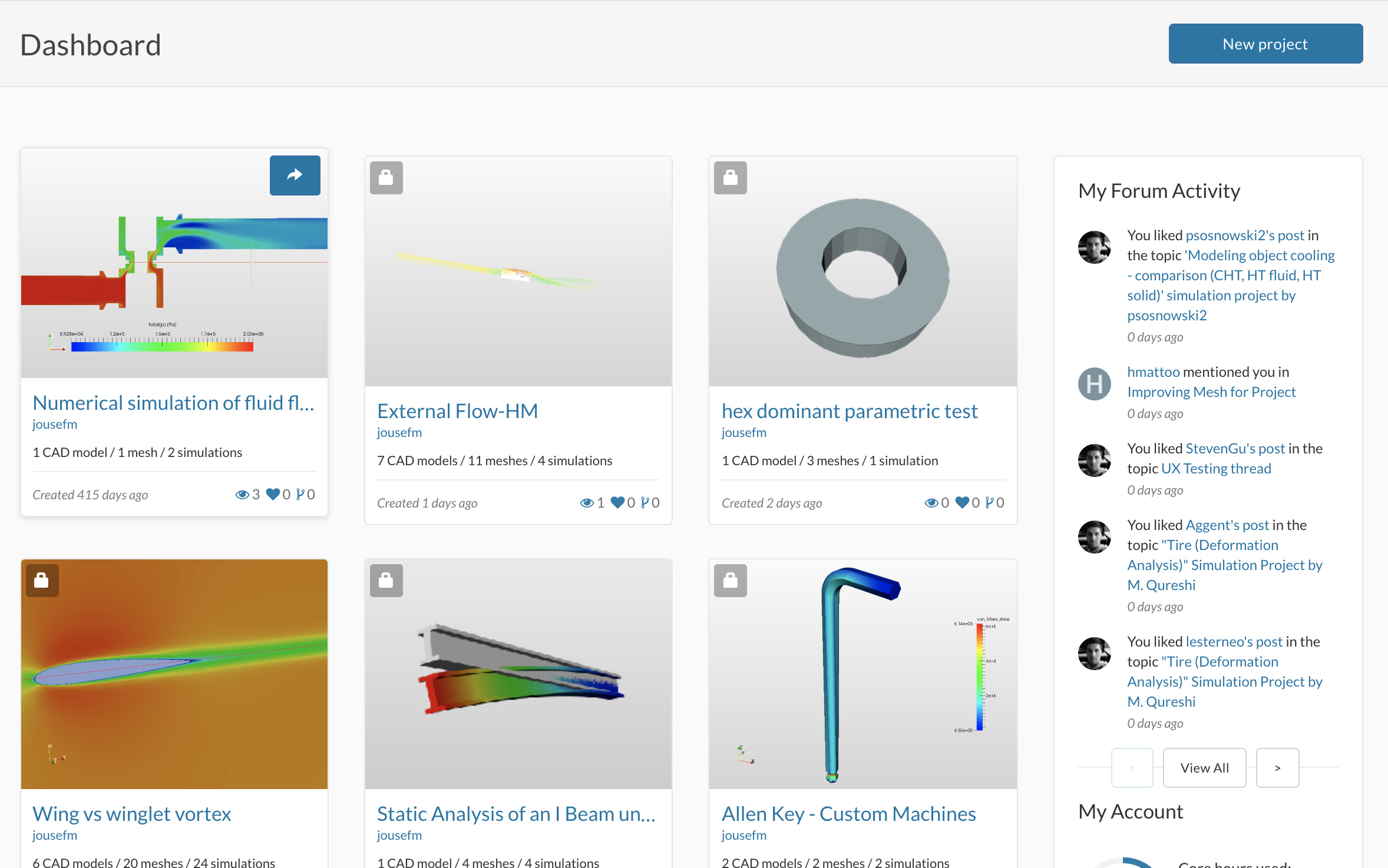Click the lock icon on External Flow-HM card

pos(386,177)
